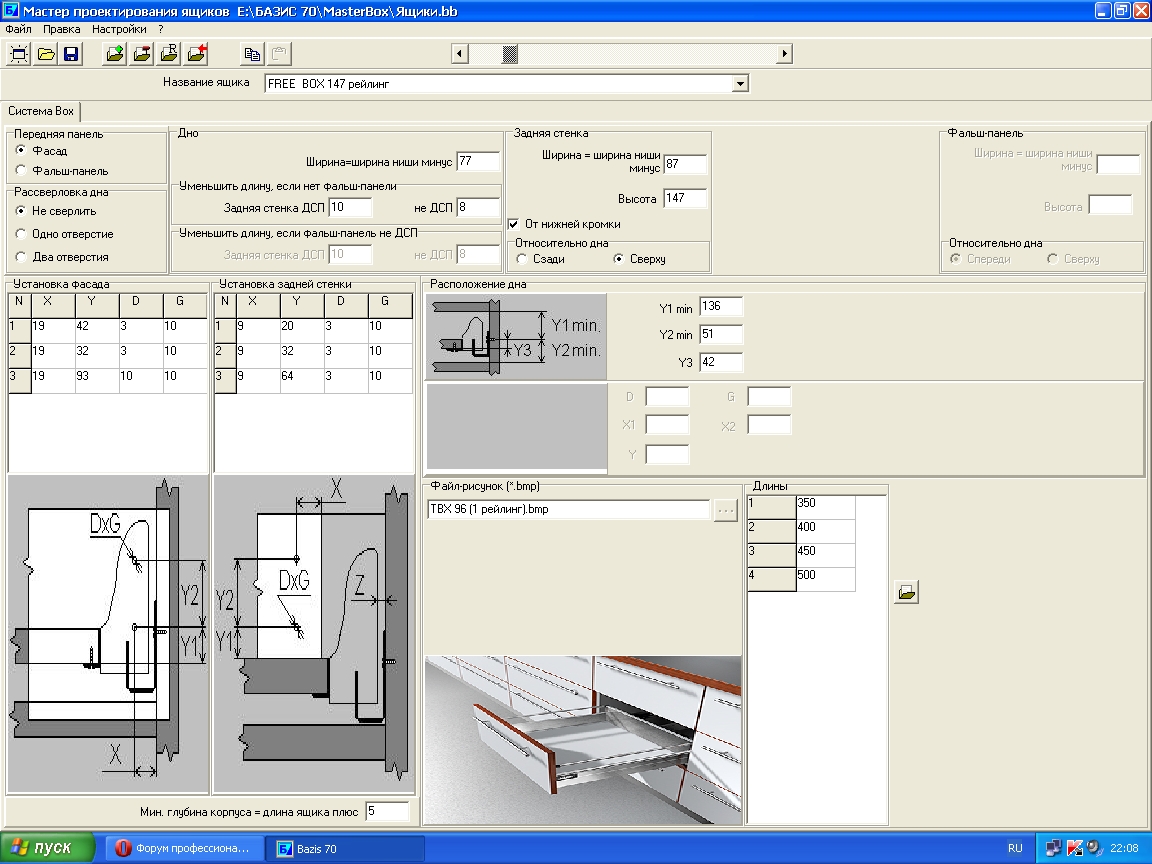Click the file name field ТВХ 96 (1 рейлинг).bmp
Screen dimensions: 1152x864
point(569,509)
